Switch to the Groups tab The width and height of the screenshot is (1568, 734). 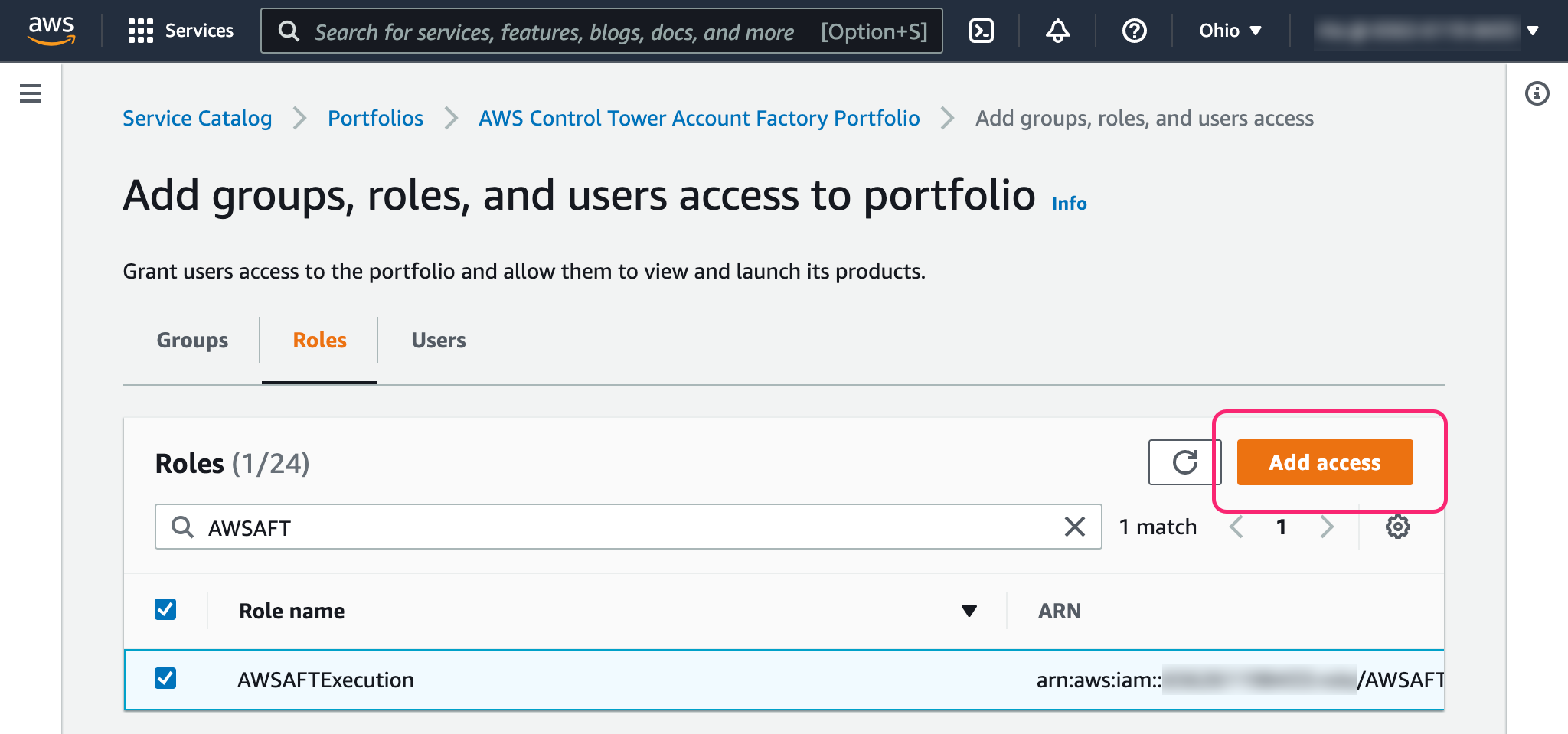(x=192, y=341)
